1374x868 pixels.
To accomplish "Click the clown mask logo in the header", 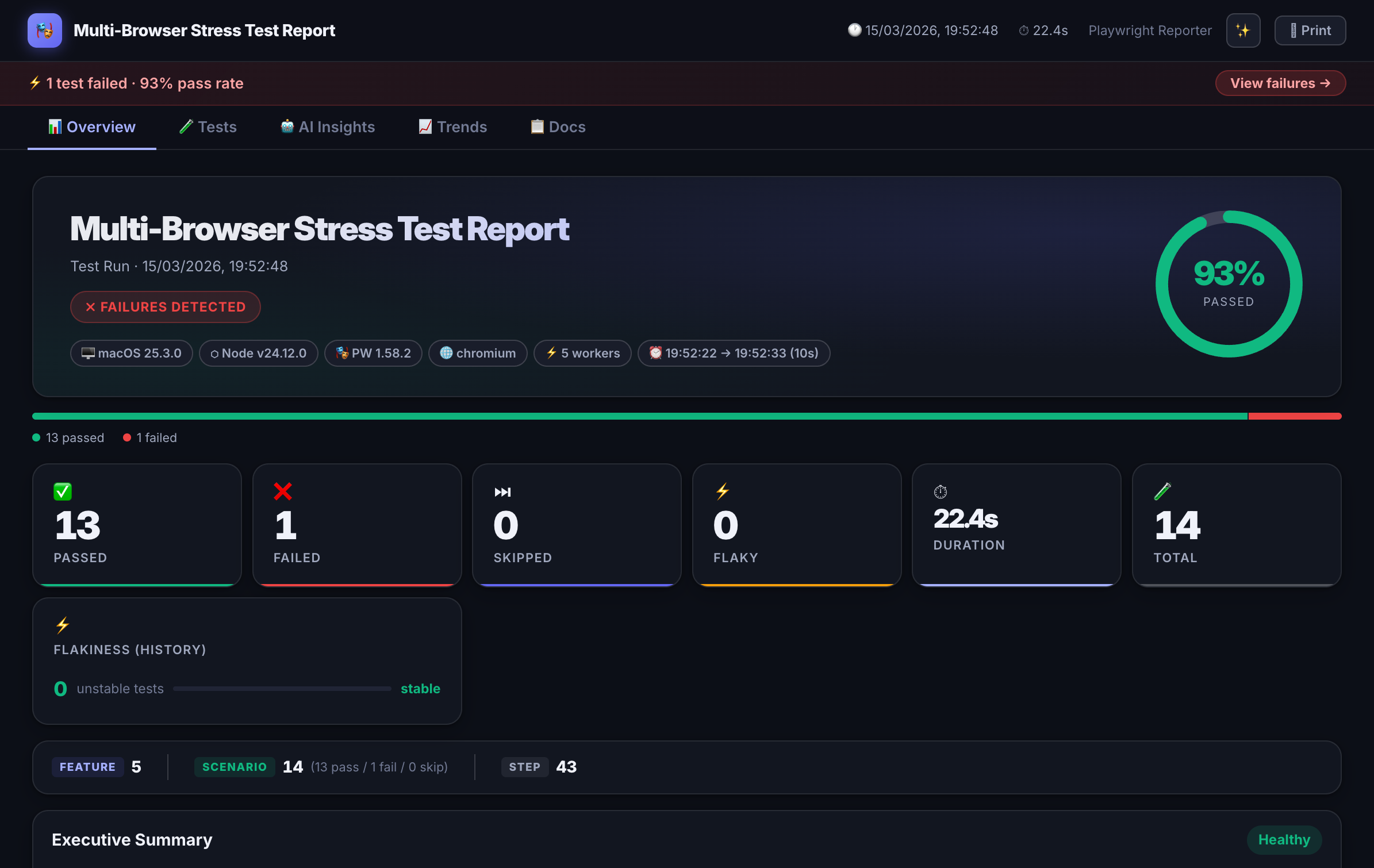I will [44, 30].
